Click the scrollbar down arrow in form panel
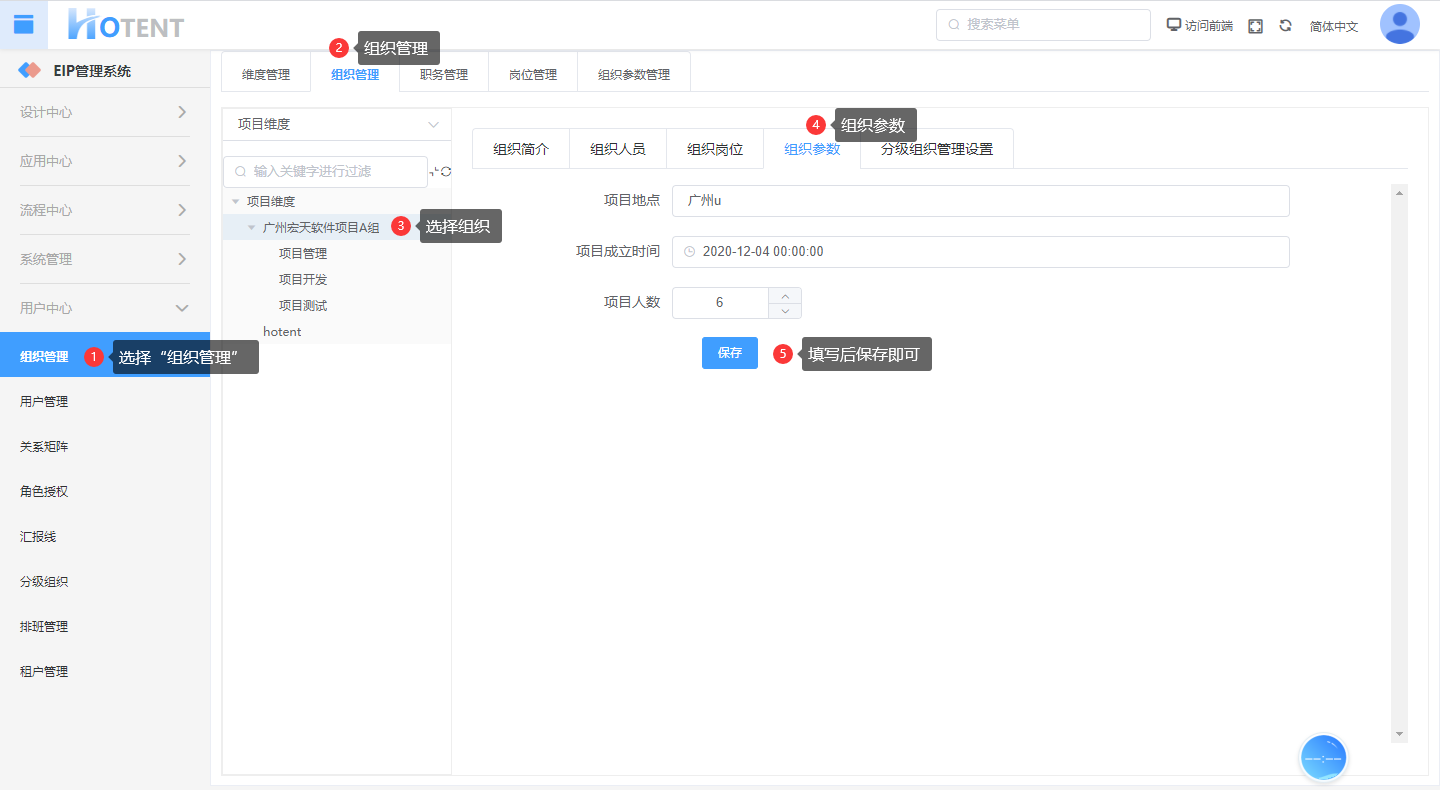 [1399, 734]
